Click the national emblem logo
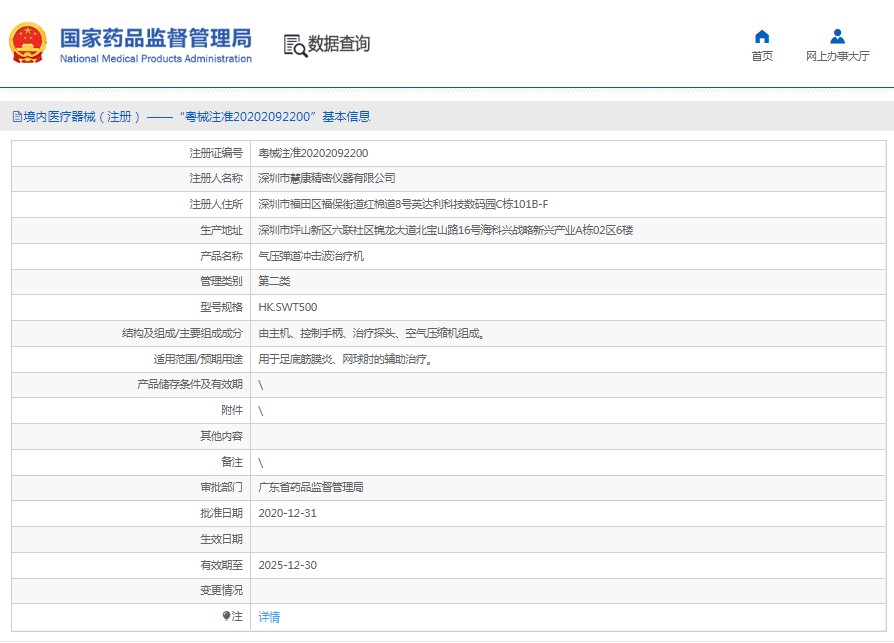The image size is (894, 643). pyautogui.click(x=27, y=43)
